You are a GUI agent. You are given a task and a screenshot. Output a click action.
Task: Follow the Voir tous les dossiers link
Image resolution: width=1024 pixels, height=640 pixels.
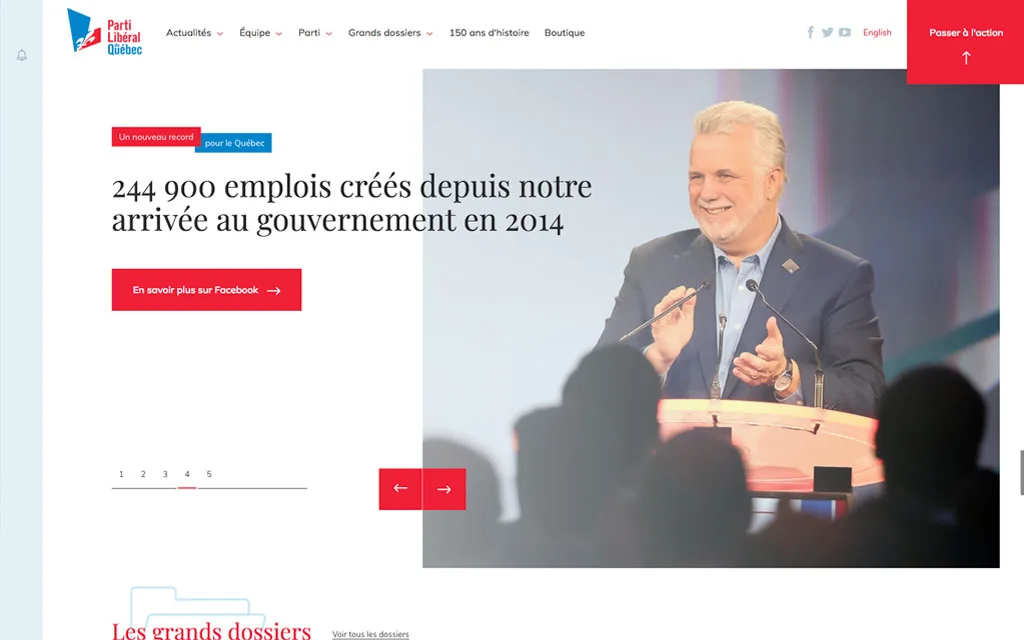[370, 634]
